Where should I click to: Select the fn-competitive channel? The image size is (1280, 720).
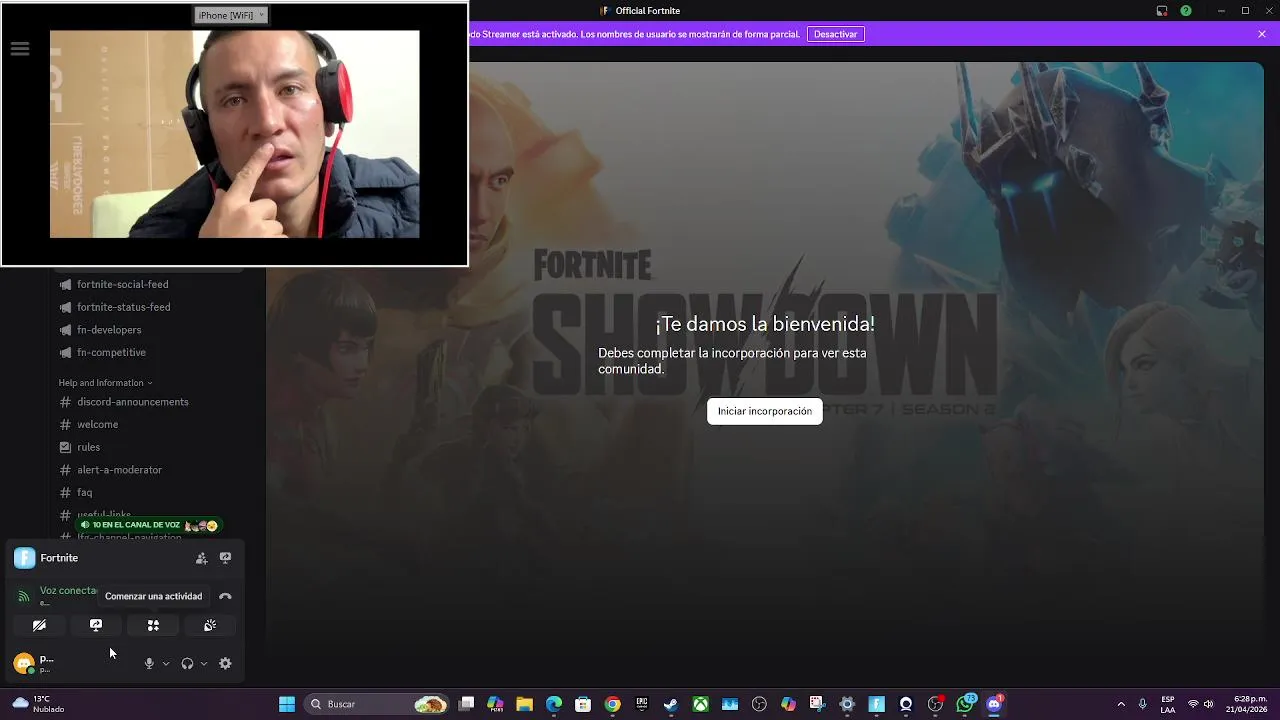[111, 352]
